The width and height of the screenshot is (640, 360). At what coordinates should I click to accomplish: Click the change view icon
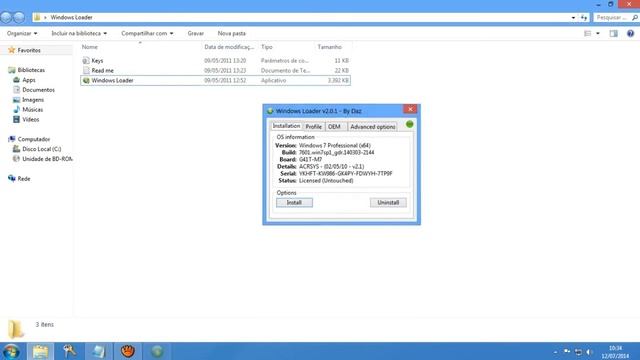click(588, 33)
